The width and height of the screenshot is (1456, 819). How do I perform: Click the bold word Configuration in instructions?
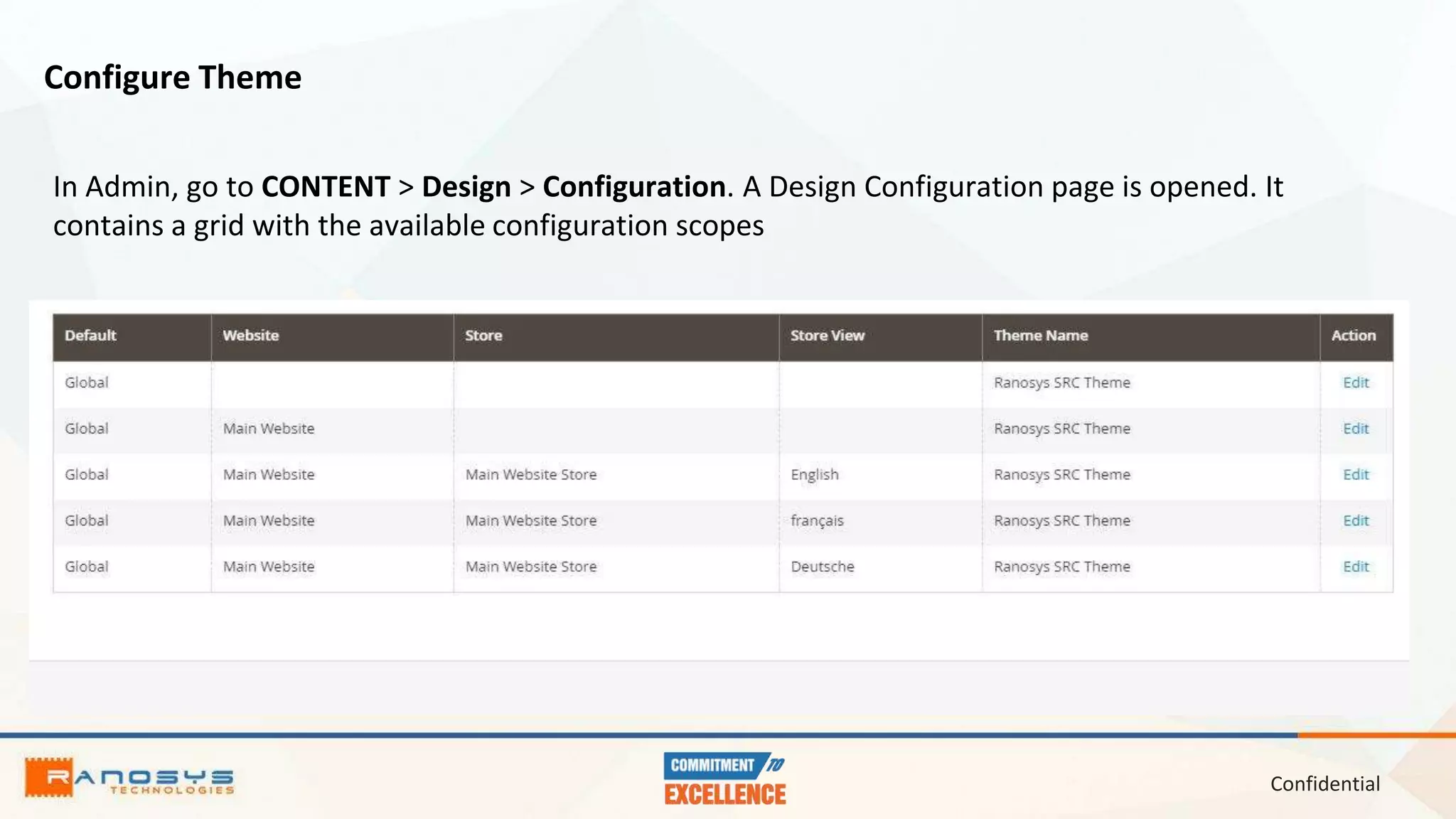click(634, 188)
